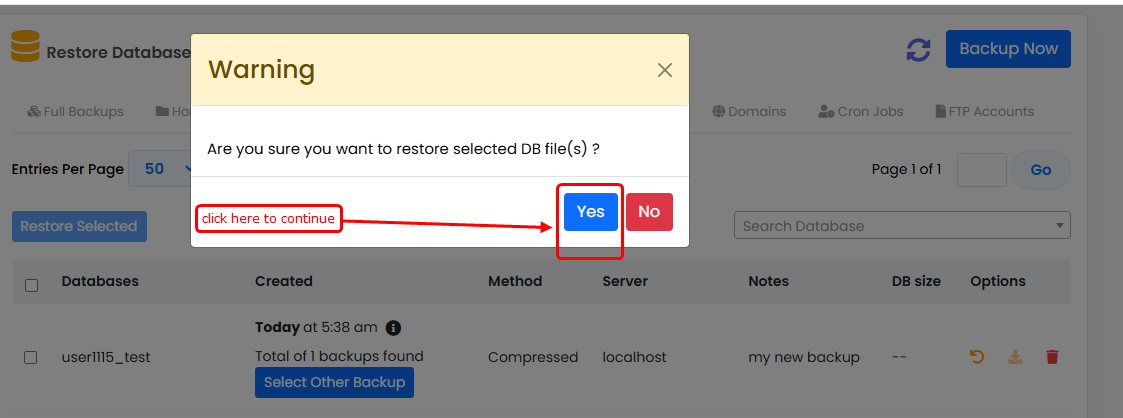The image size is (1123, 418).
Task: Cancel restore by clicking No
Action: point(649,212)
